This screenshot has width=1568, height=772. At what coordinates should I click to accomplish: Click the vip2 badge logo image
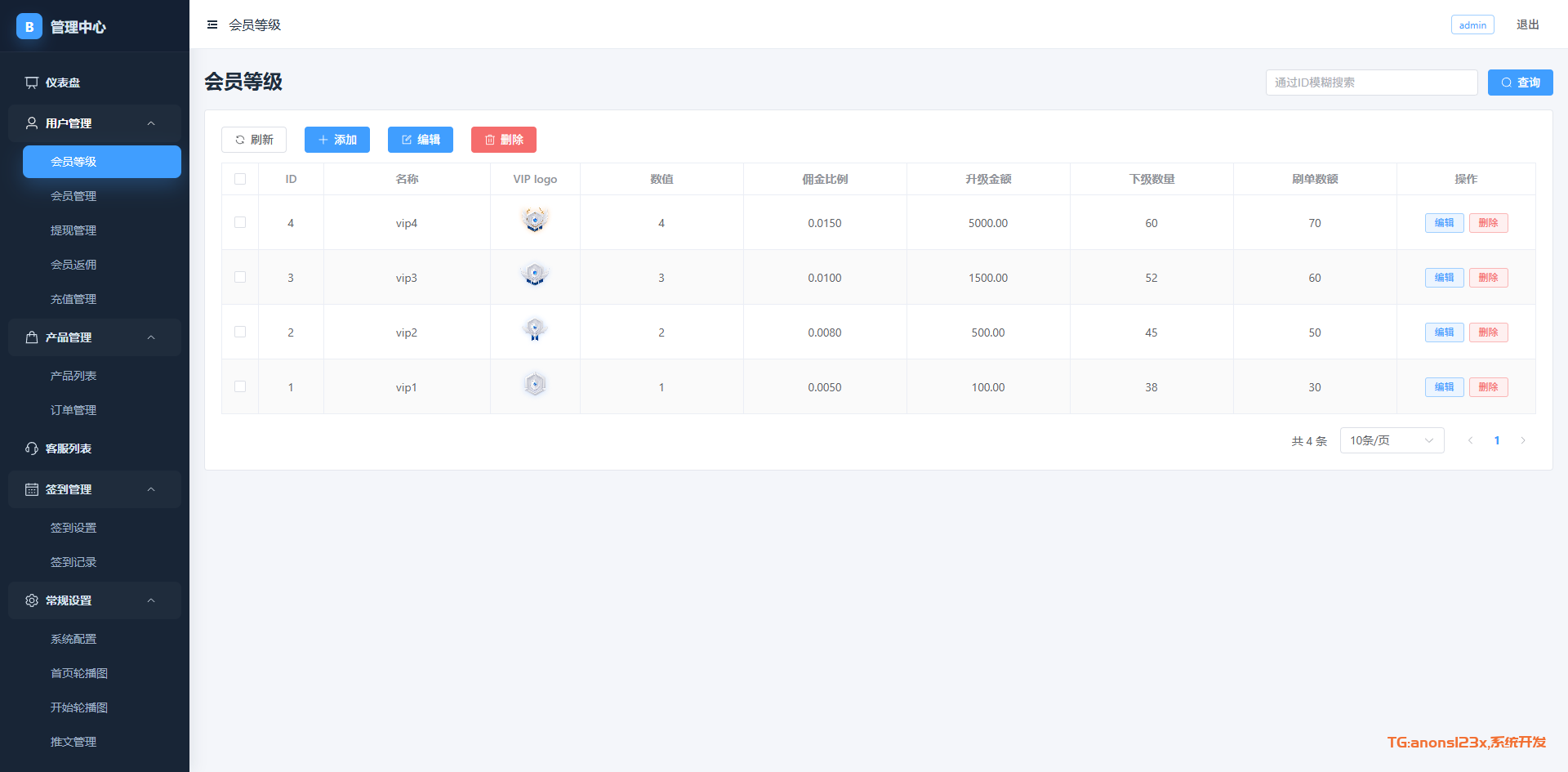(535, 330)
